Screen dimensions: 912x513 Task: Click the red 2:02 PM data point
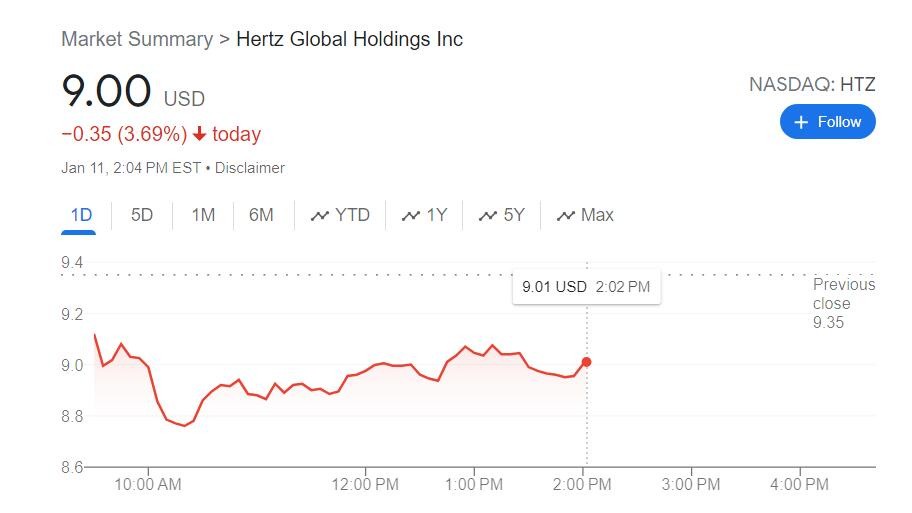(x=586, y=362)
